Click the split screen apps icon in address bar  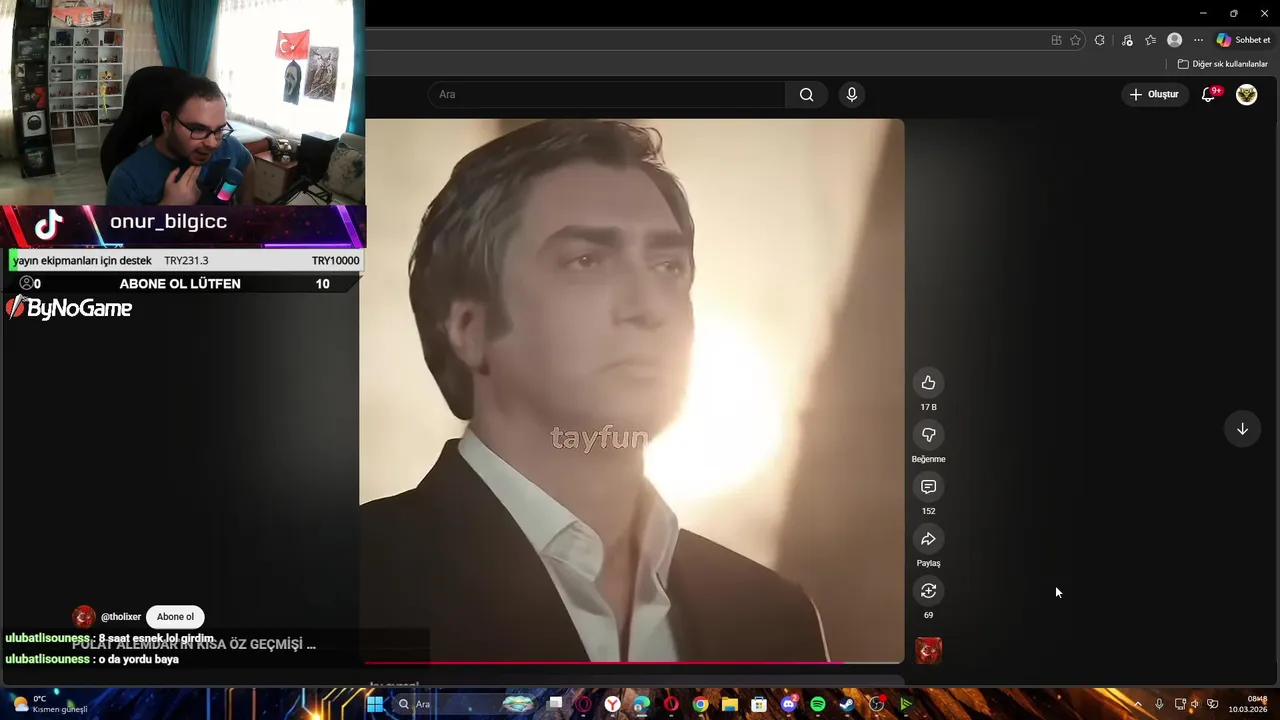click(1056, 40)
